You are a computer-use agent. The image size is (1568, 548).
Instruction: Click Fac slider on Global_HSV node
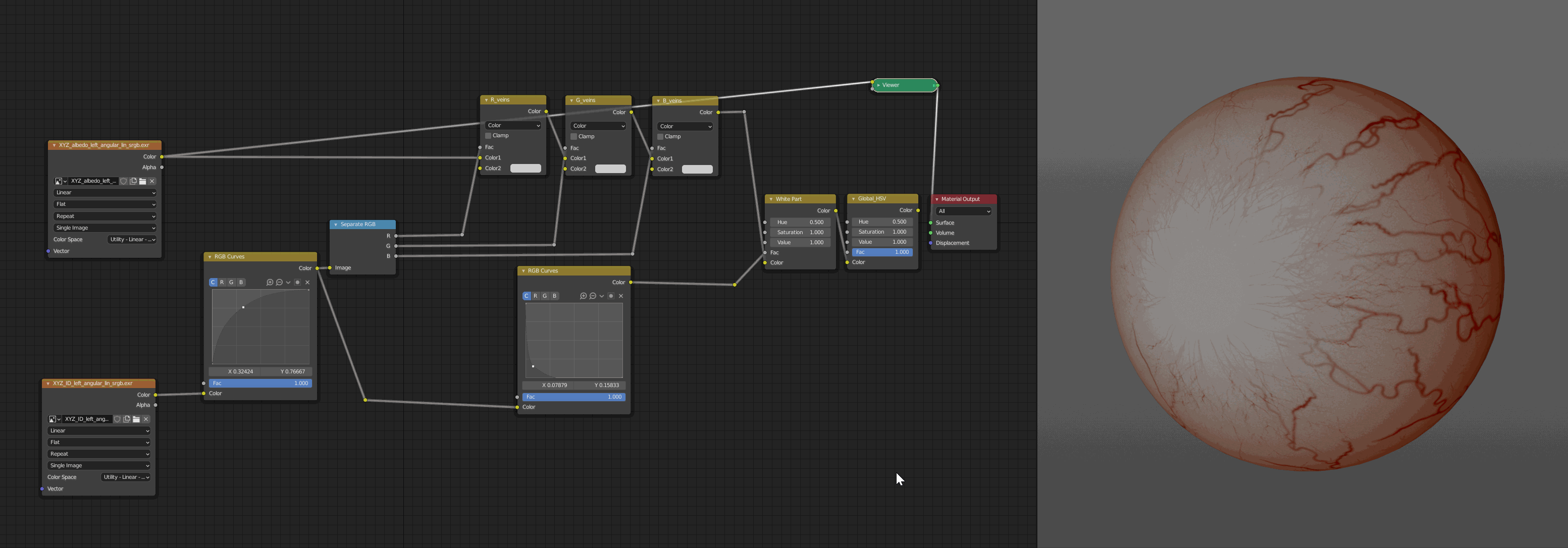click(882, 252)
